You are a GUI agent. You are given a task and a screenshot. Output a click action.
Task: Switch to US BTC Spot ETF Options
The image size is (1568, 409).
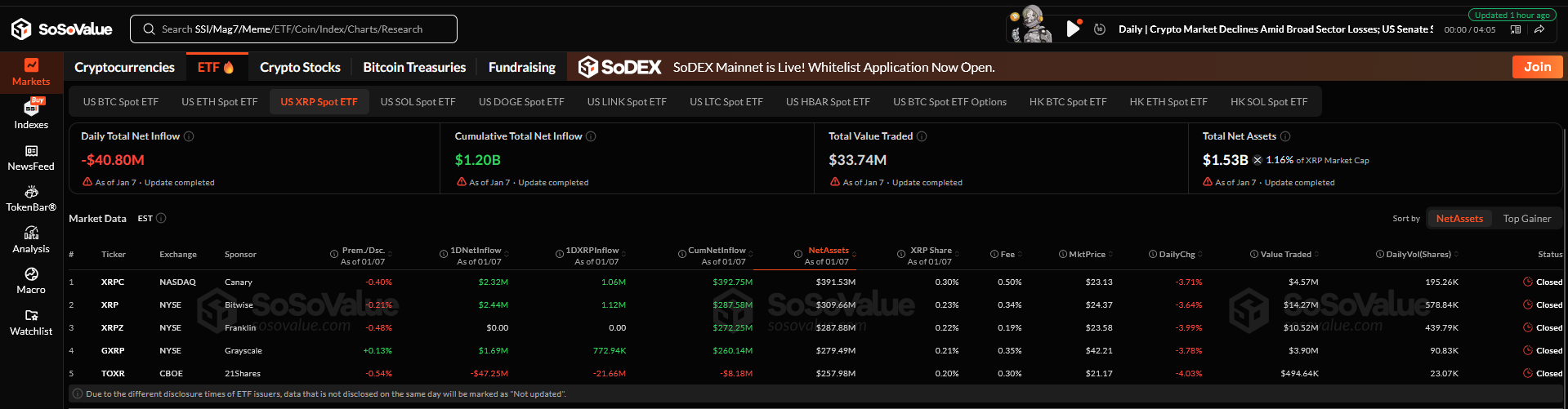(x=949, y=102)
